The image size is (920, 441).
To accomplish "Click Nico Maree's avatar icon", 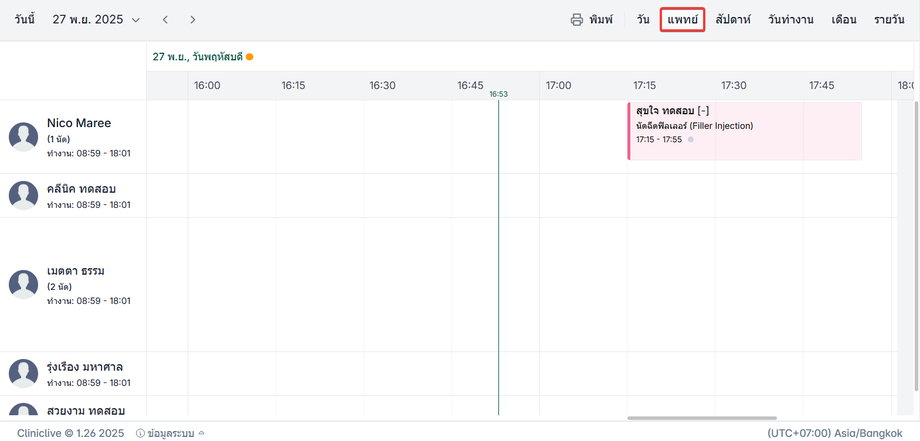I will [x=24, y=137].
